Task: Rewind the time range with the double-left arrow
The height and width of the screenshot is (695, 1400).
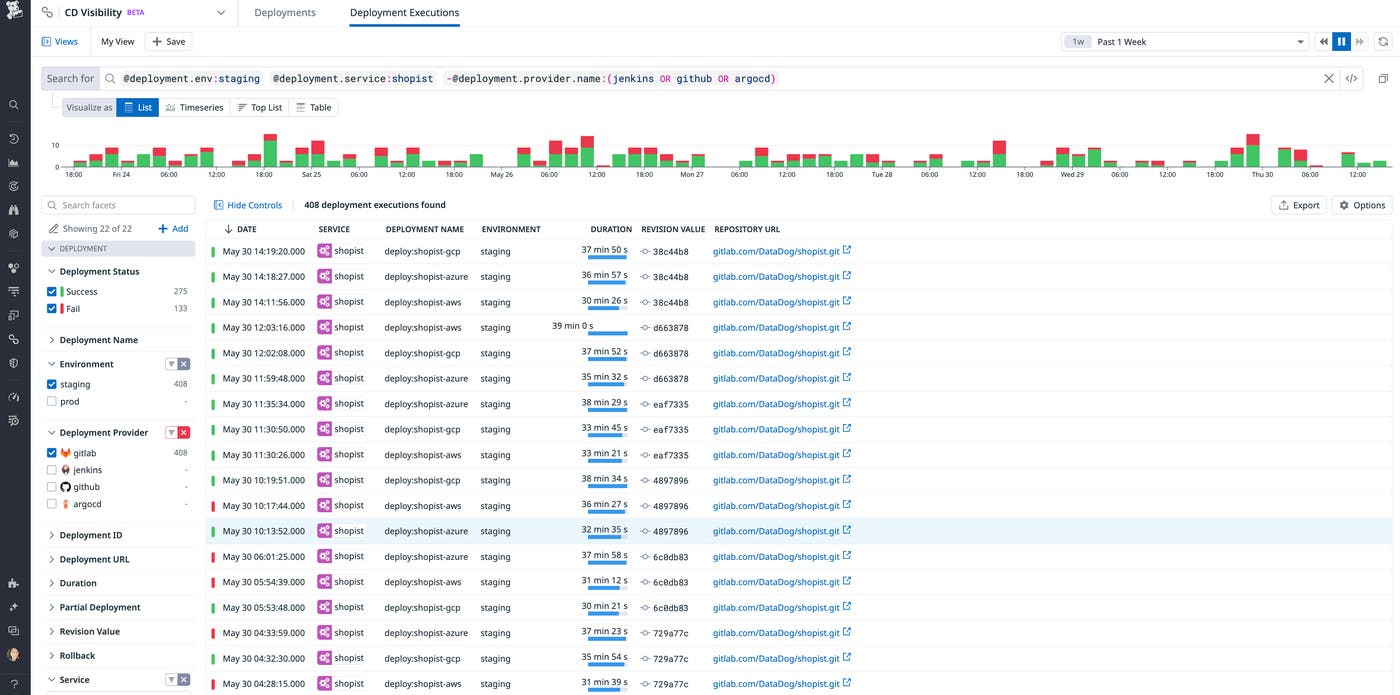Action: [1324, 42]
